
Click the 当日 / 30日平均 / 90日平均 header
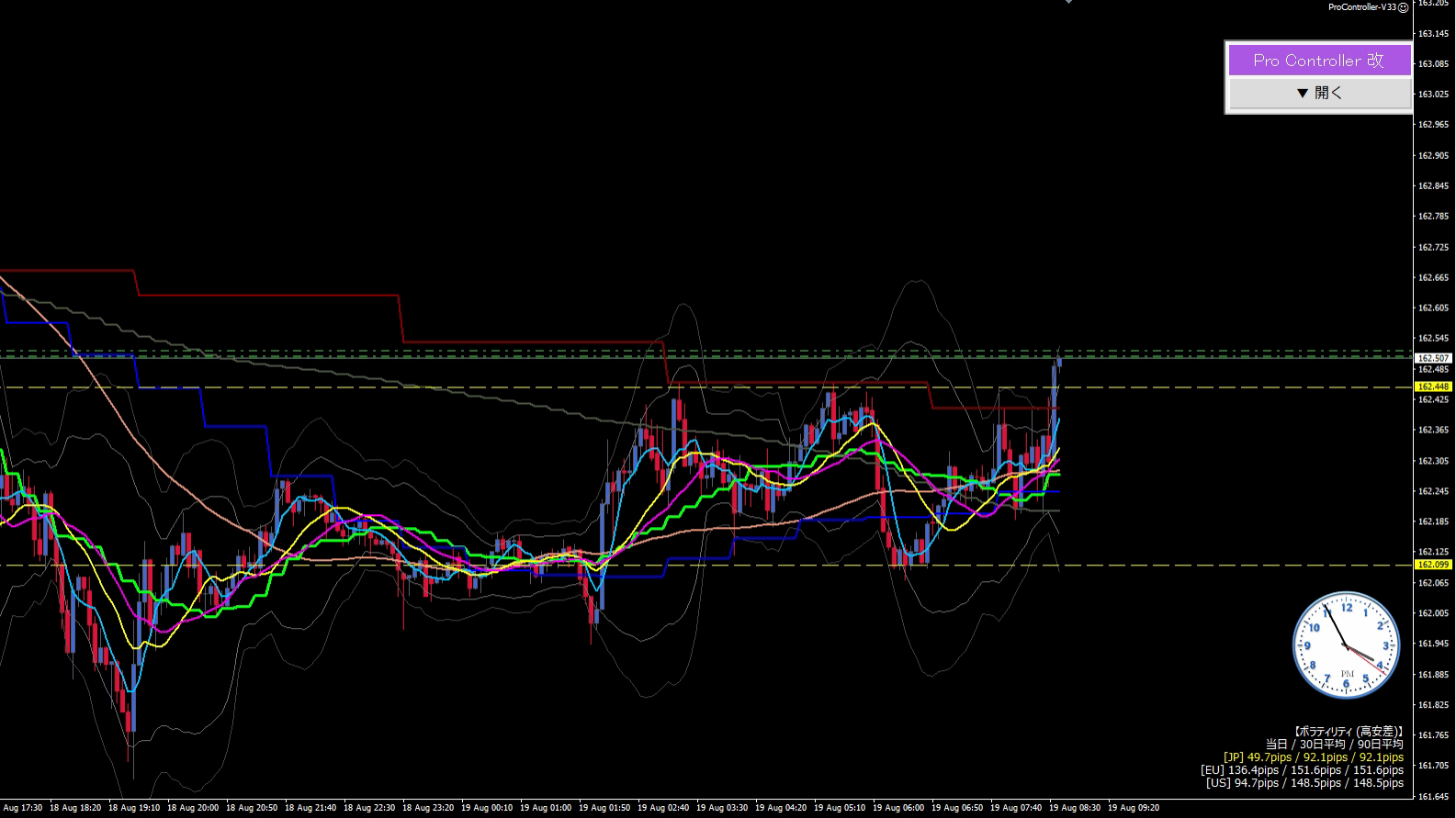[1334, 745]
